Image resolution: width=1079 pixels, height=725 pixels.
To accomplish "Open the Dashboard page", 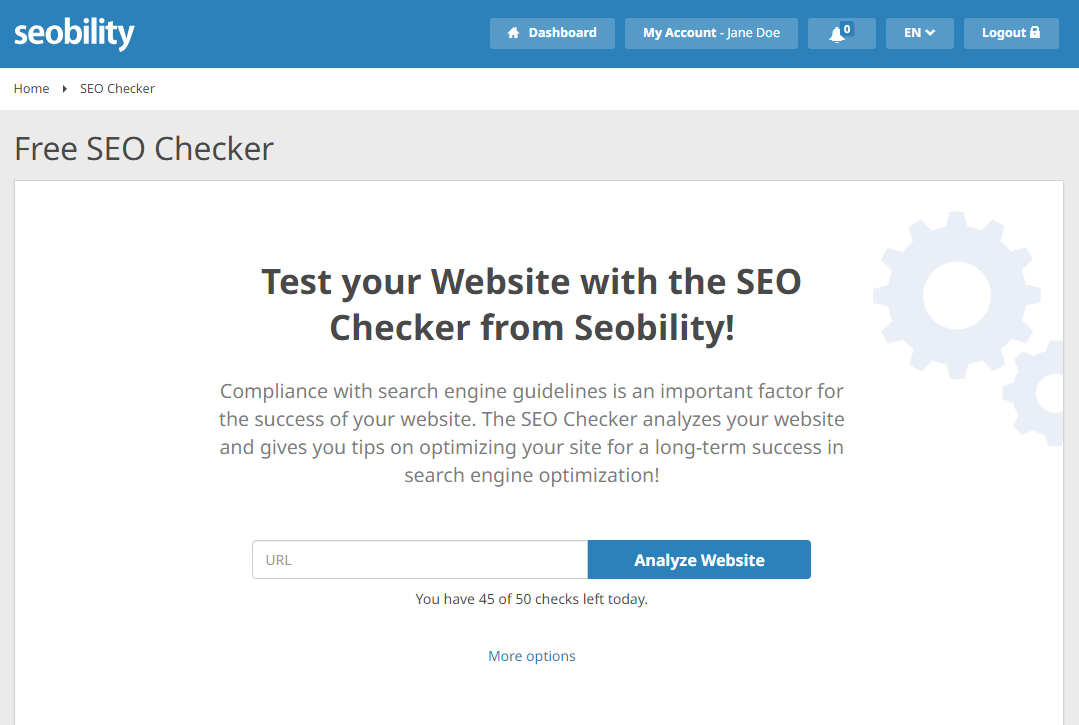I will [552, 32].
